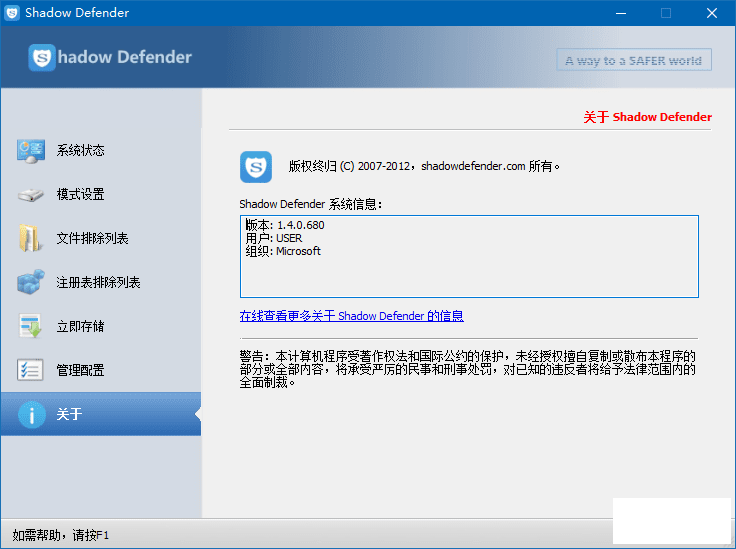Open the 在线查看更多关于 Shadow Defender 的信息 link
This screenshot has height=549, width=736.
coord(352,316)
